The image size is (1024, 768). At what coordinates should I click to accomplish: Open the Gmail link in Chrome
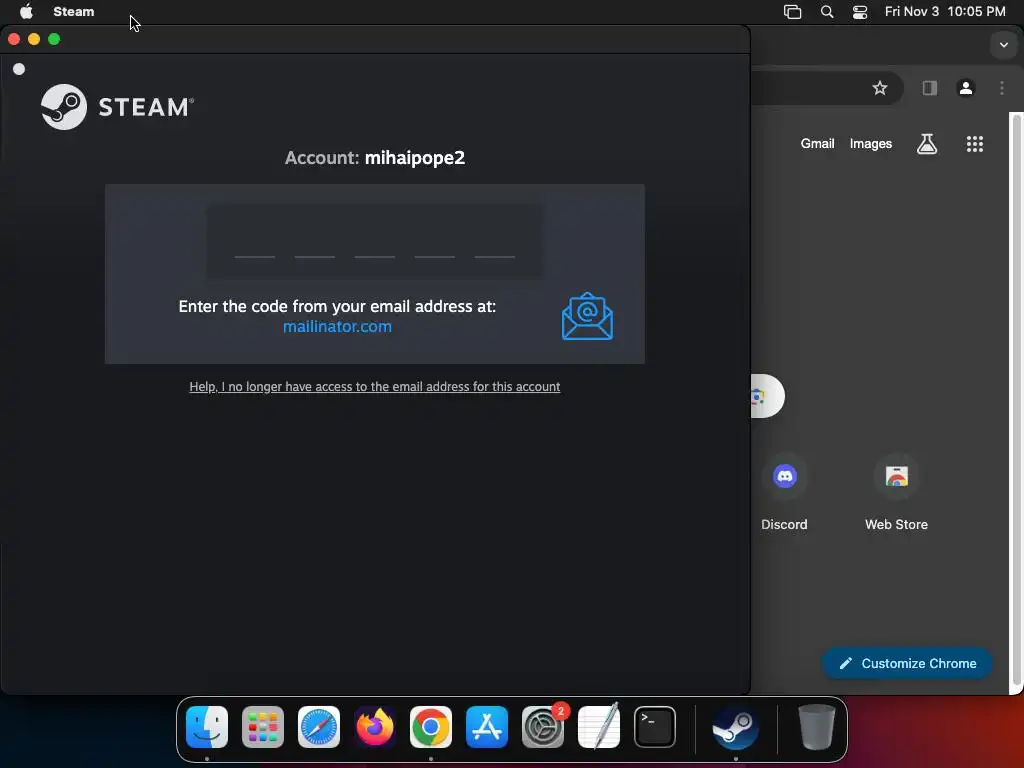[x=817, y=144]
